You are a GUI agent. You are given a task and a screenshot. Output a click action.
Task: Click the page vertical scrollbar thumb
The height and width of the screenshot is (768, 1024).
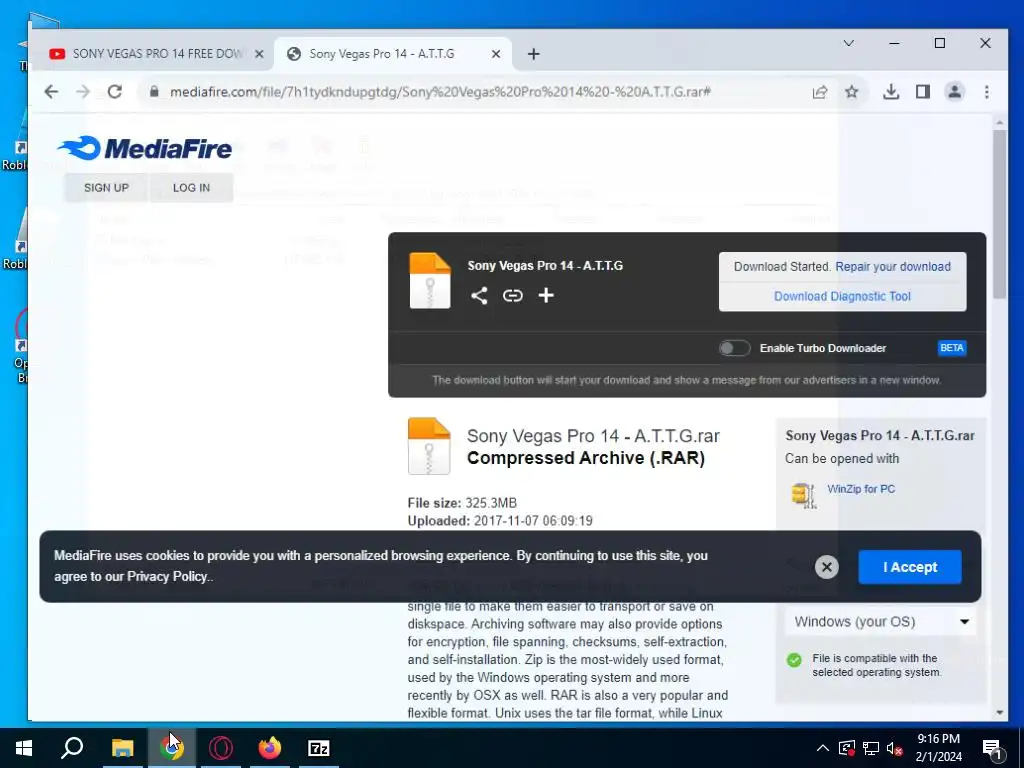pyautogui.click(x=999, y=214)
